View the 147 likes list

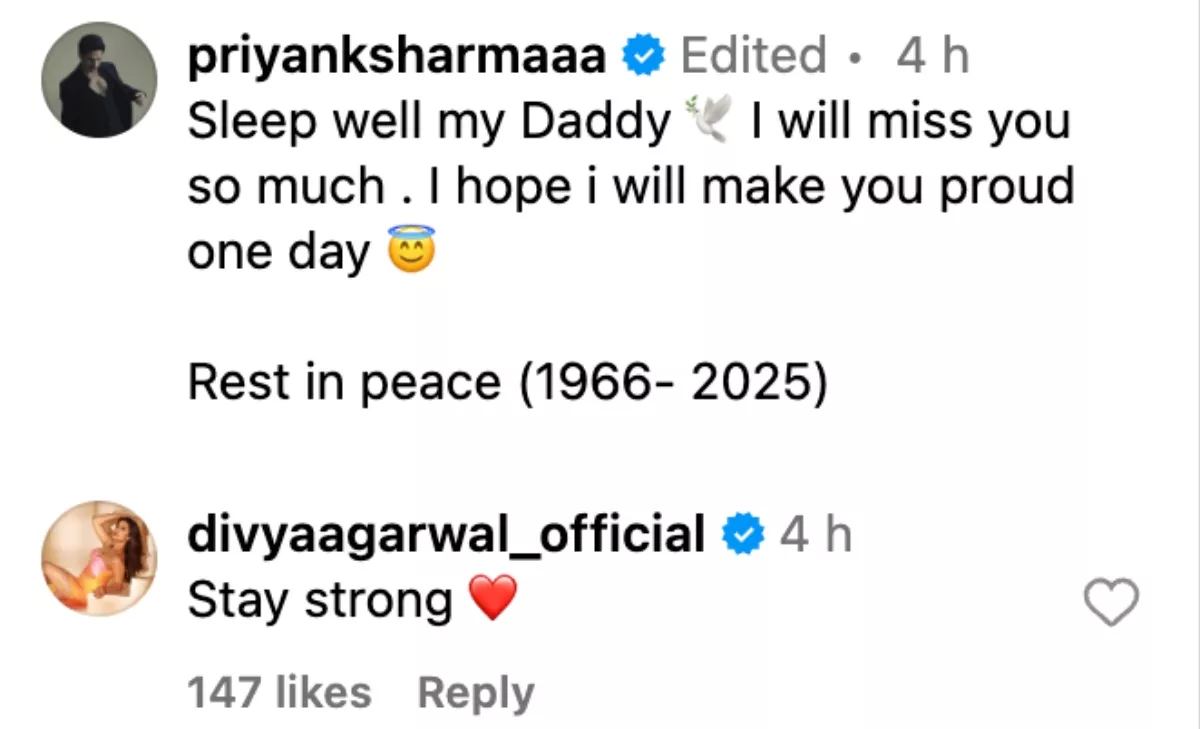tap(280, 692)
